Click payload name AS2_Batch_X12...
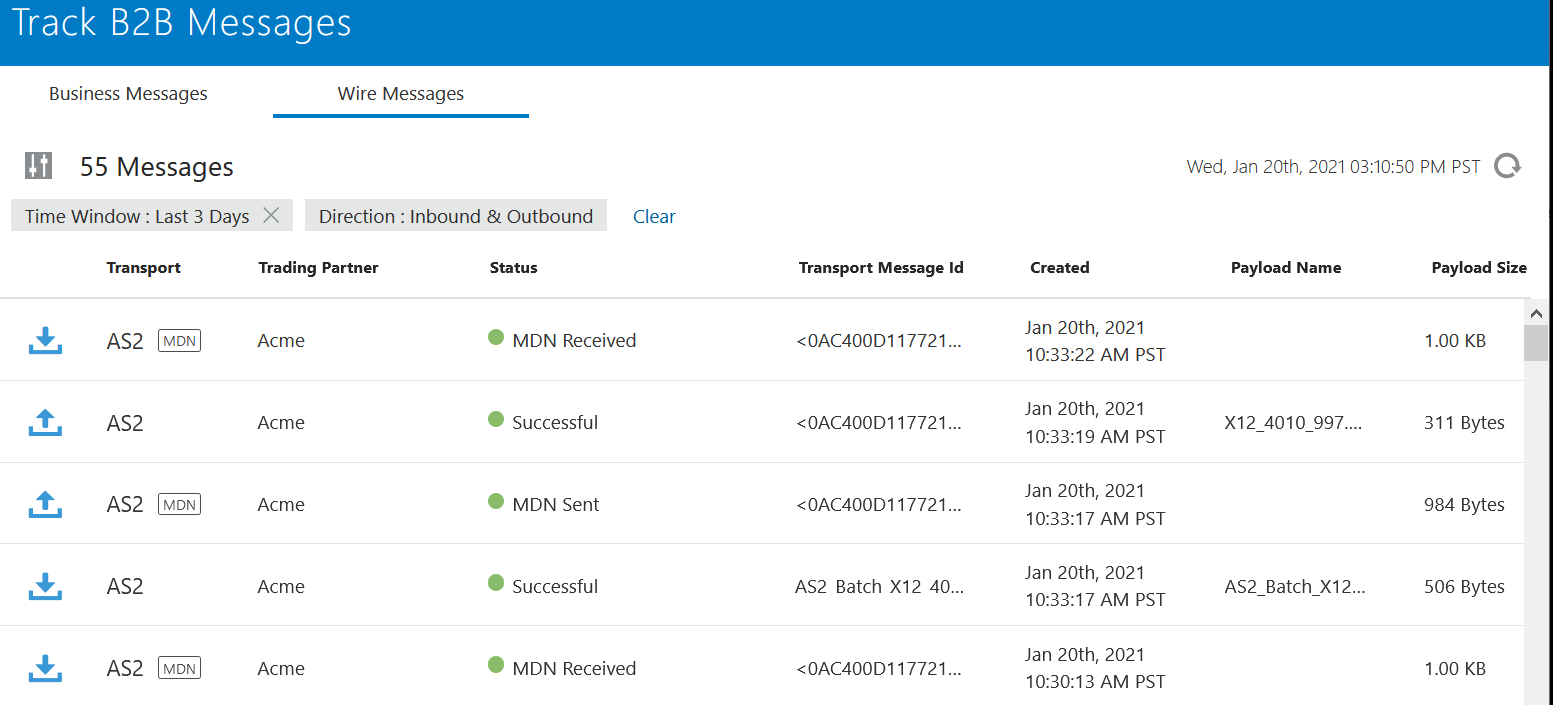This screenshot has width=1553, height=705. point(1295,587)
